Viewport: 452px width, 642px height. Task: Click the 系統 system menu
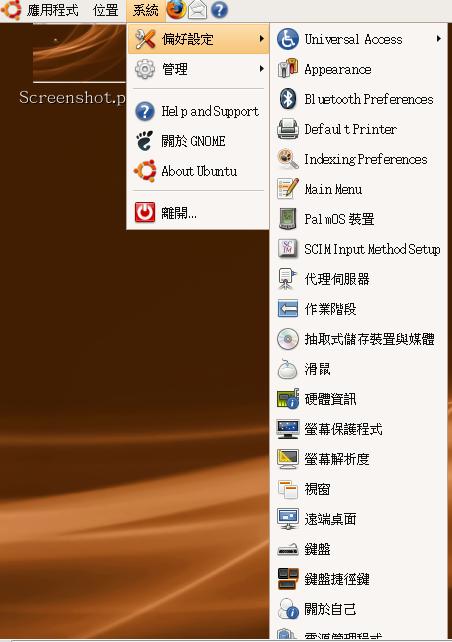point(146,10)
